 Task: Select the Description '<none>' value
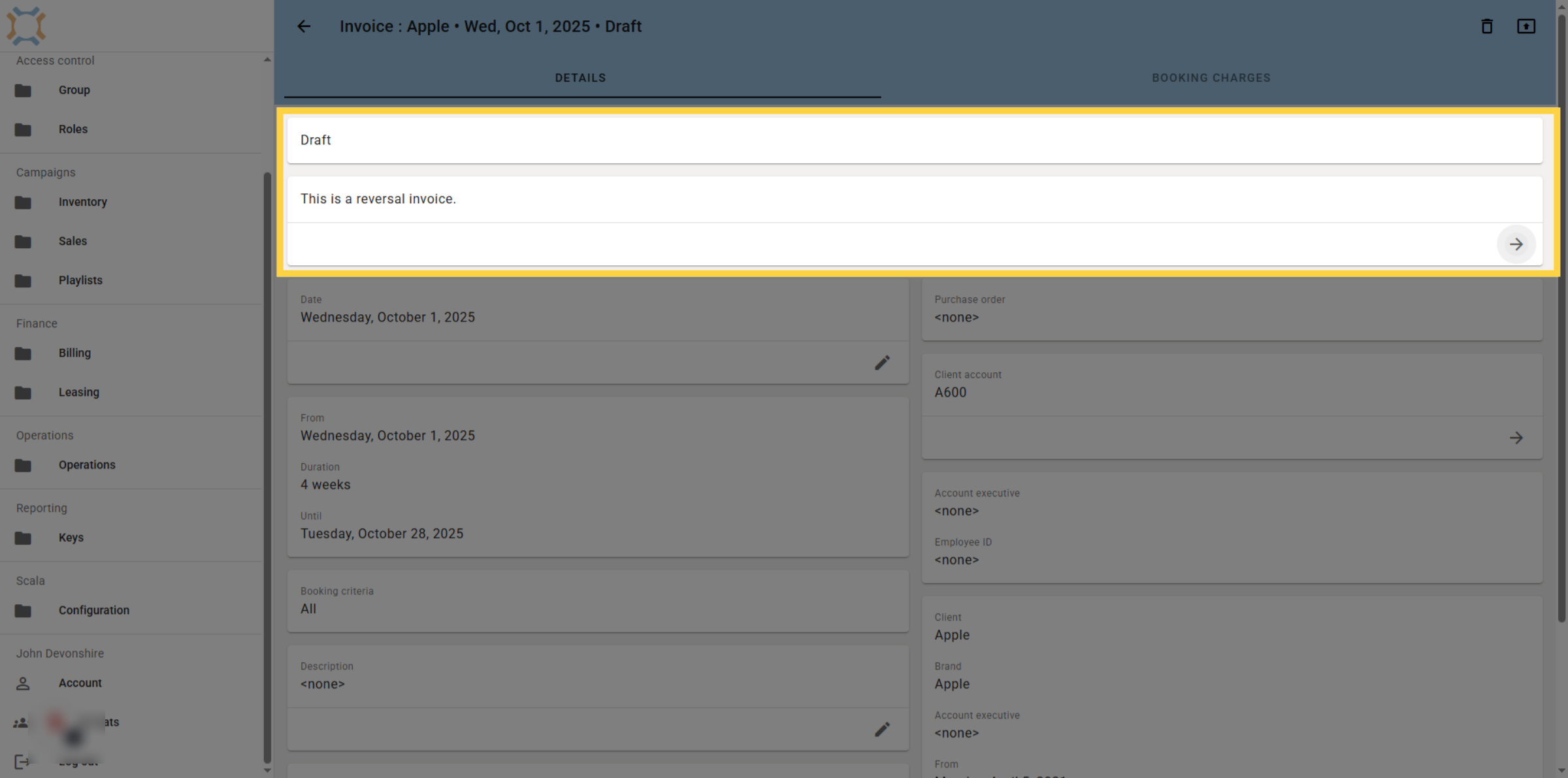(322, 684)
